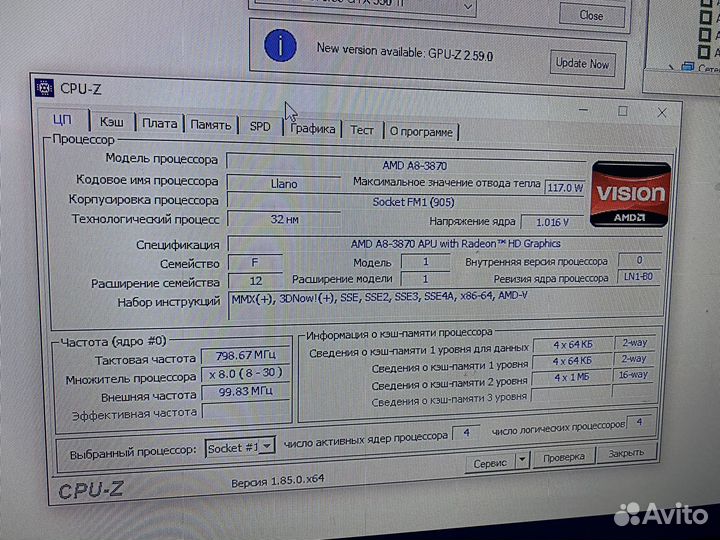Open the Память tab

coord(211,125)
